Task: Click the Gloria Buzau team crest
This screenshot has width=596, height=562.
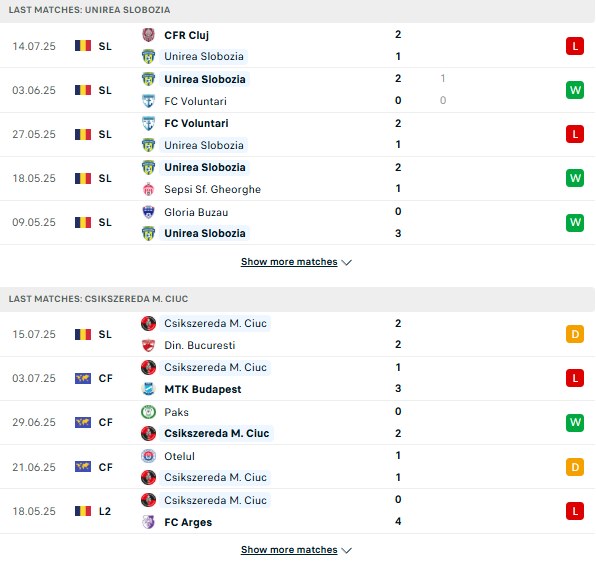Action: (148, 212)
